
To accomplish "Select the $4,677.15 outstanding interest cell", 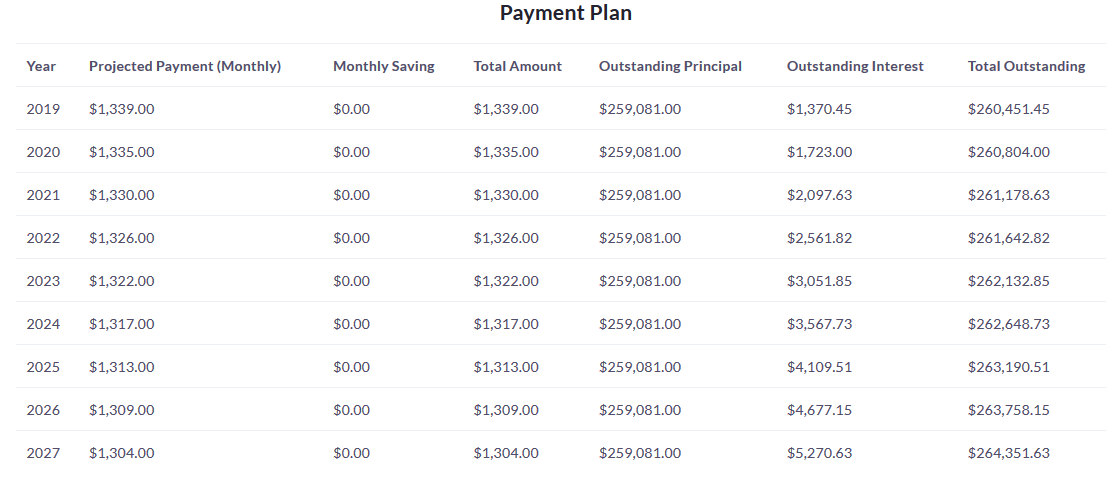I will coord(819,410).
